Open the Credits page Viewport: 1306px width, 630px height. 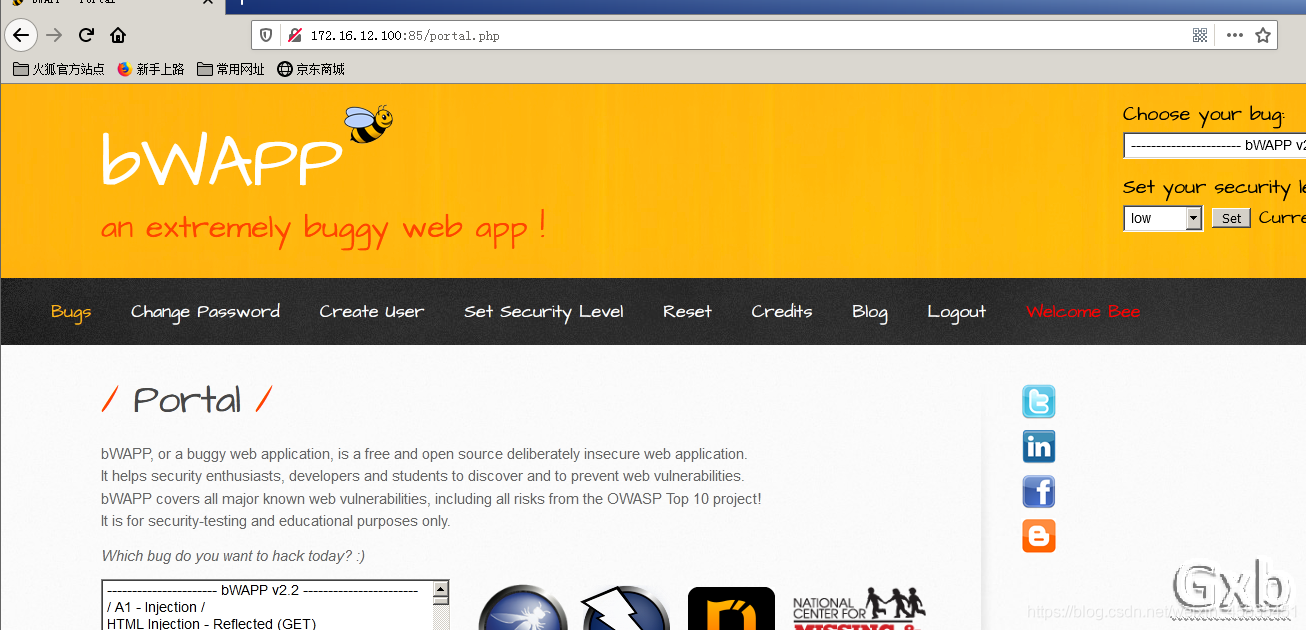pos(782,312)
